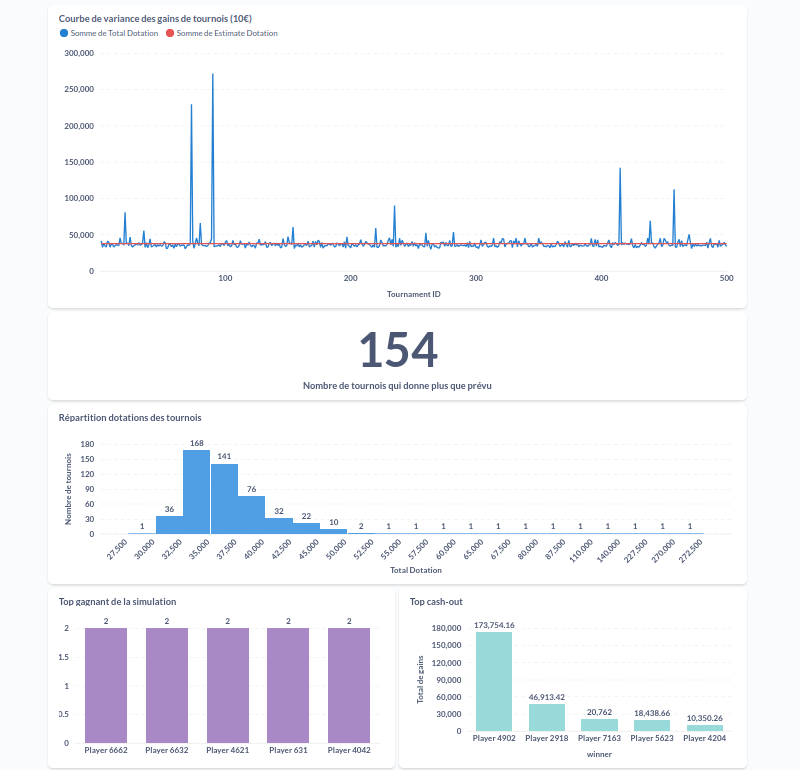The width and height of the screenshot is (800, 770).
Task: Click the 18,438.66 value label
Action: [652, 713]
